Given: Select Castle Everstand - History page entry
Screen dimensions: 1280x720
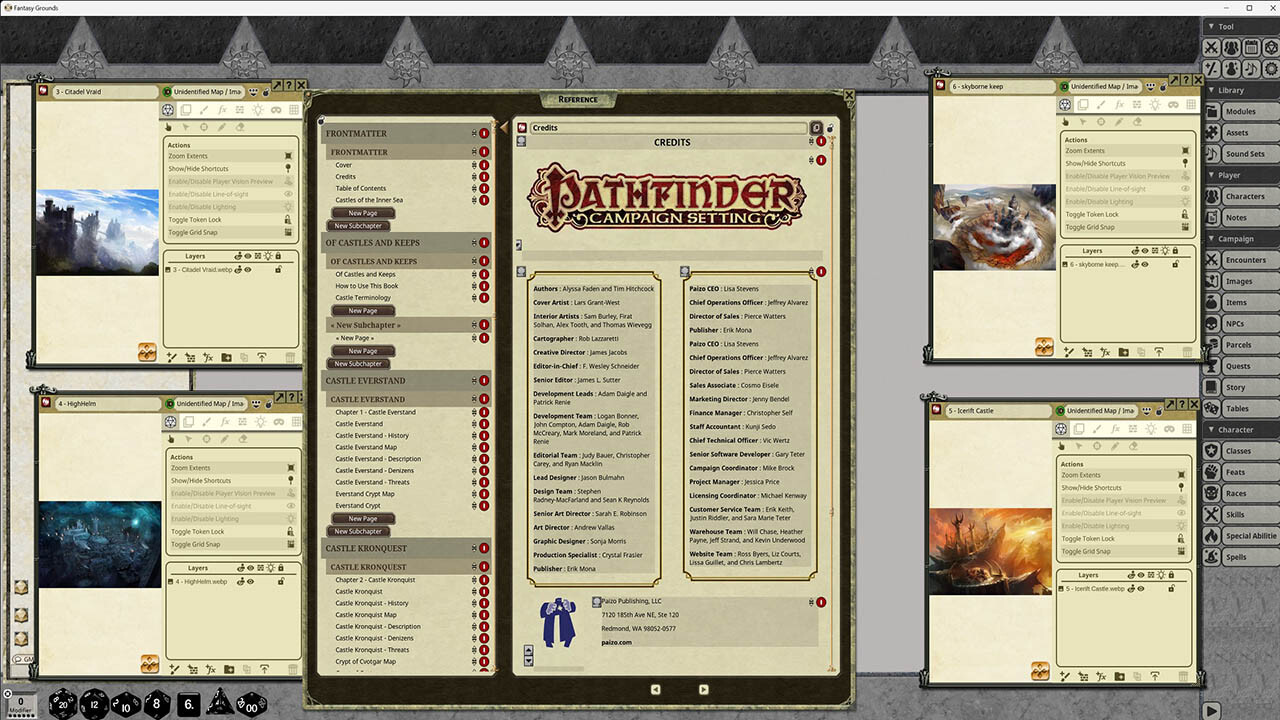Looking at the screenshot, I should click(372, 436).
